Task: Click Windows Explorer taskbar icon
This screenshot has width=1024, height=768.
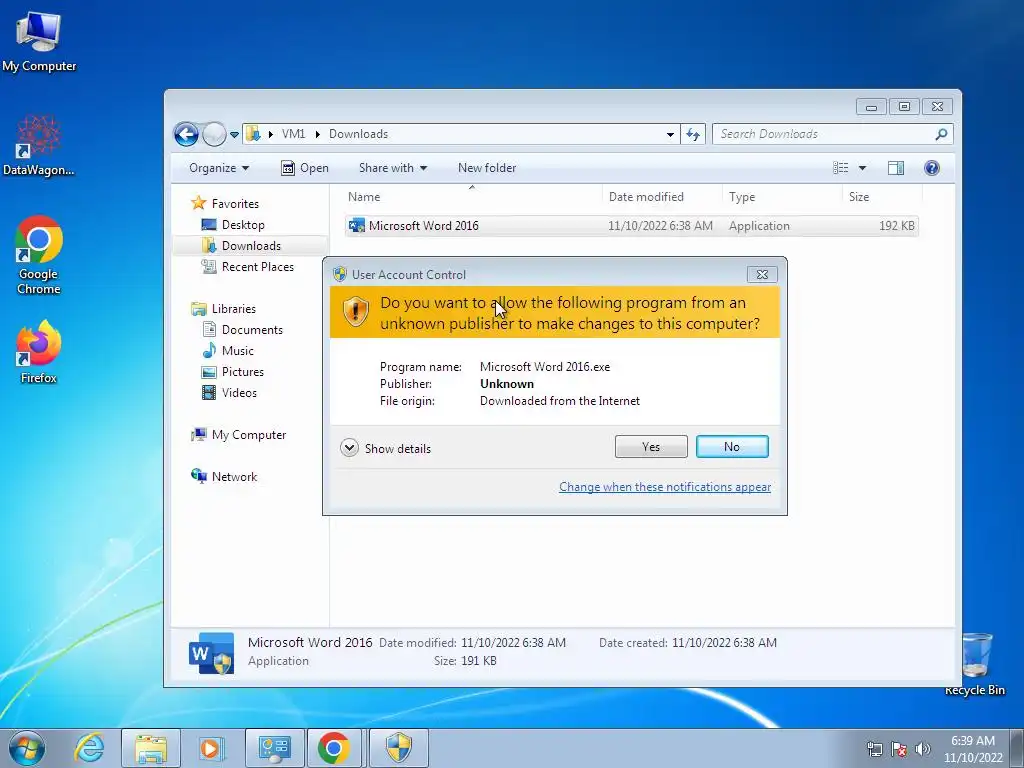Action: pos(151,748)
